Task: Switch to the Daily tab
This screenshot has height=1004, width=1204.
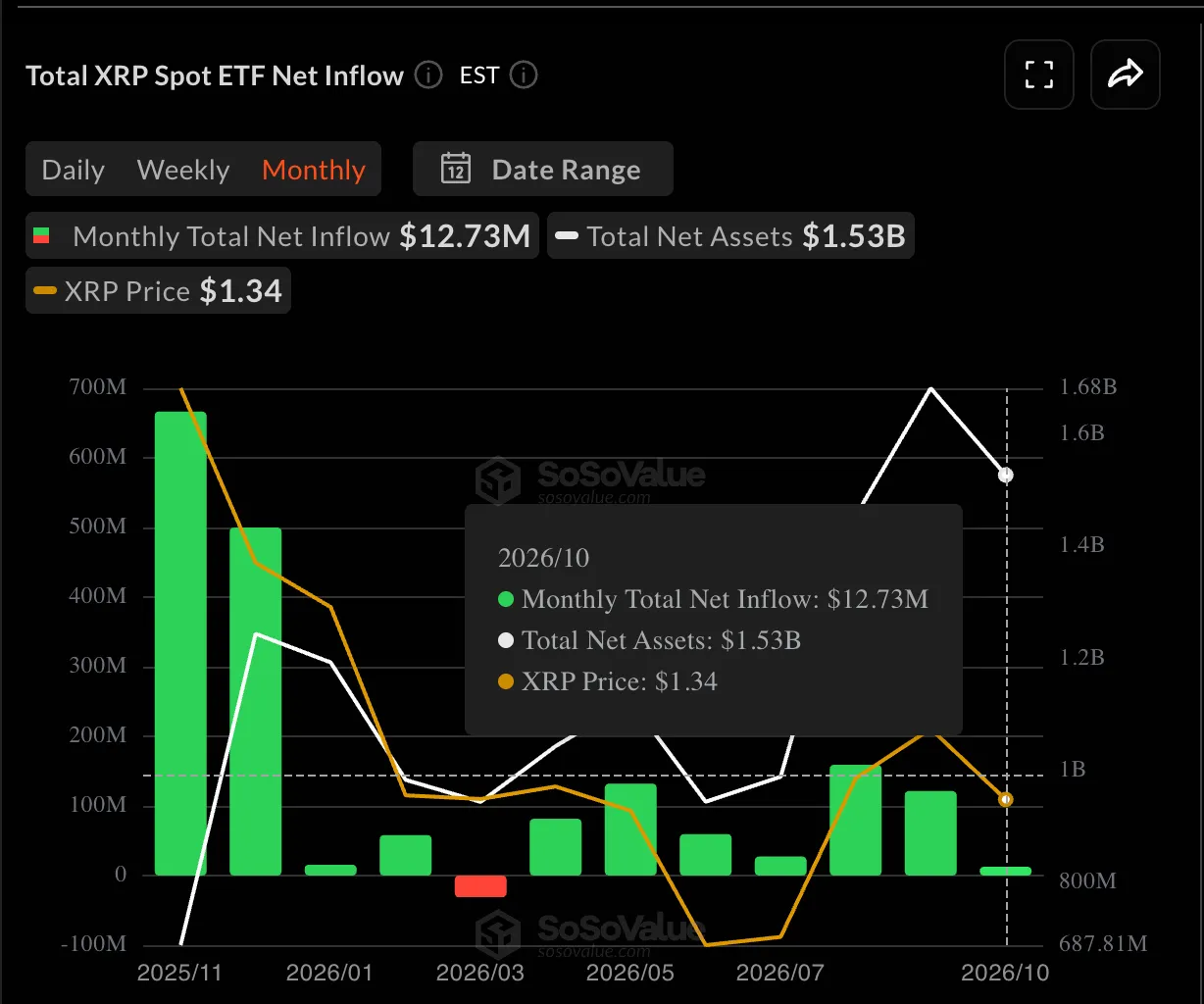Action: [73, 170]
